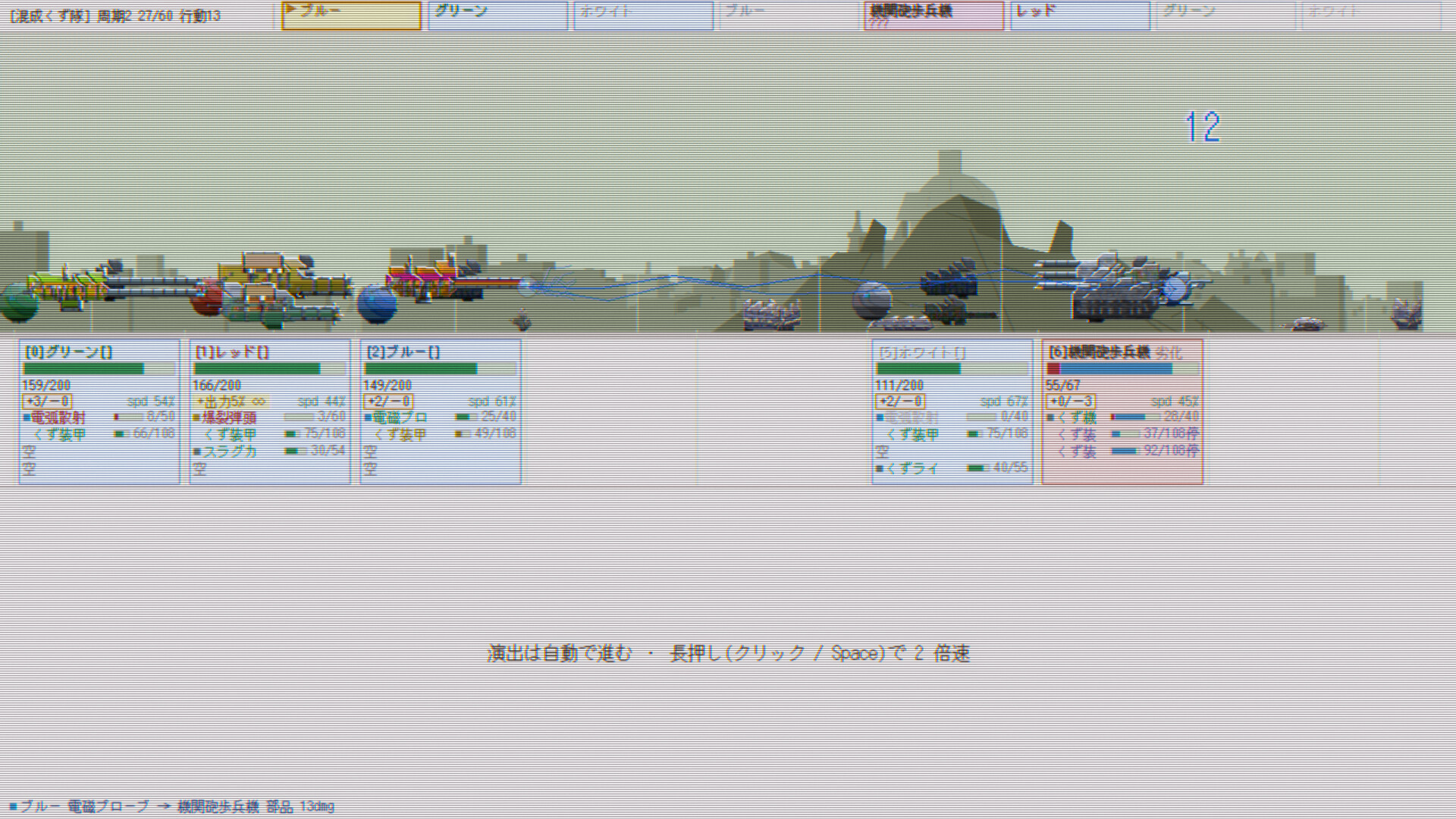Click blue part icon beside 電磁プロ
Image resolution: width=1456 pixels, height=819 pixels.
click(x=368, y=418)
